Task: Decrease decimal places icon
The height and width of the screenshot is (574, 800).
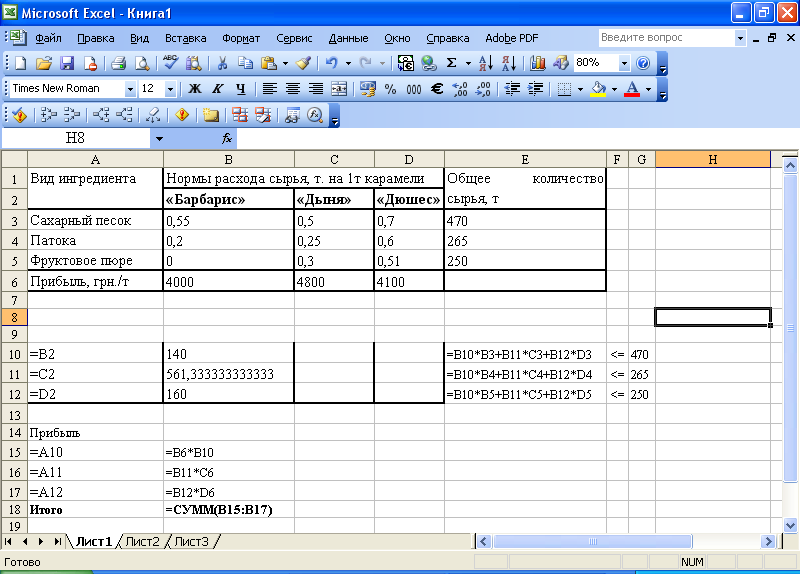Action: pyautogui.click(x=483, y=89)
